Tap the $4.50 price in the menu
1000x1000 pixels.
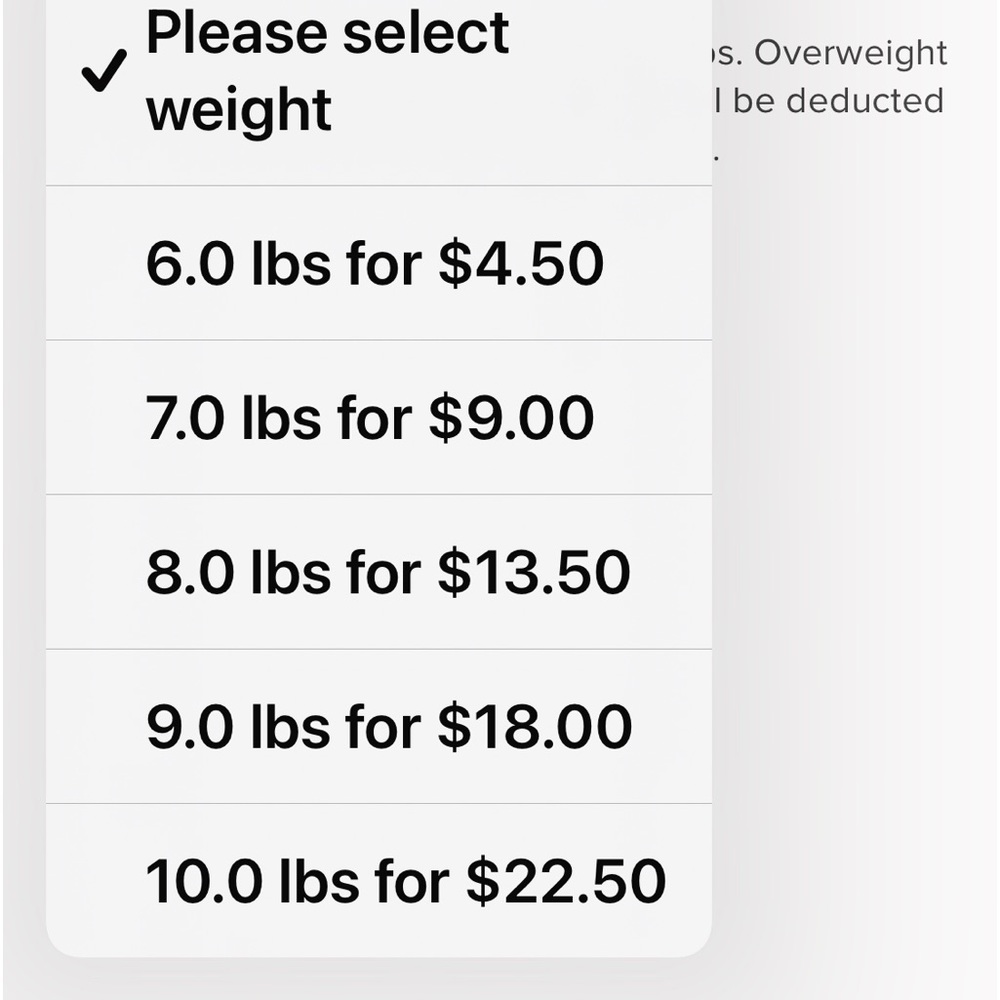click(521, 263)
